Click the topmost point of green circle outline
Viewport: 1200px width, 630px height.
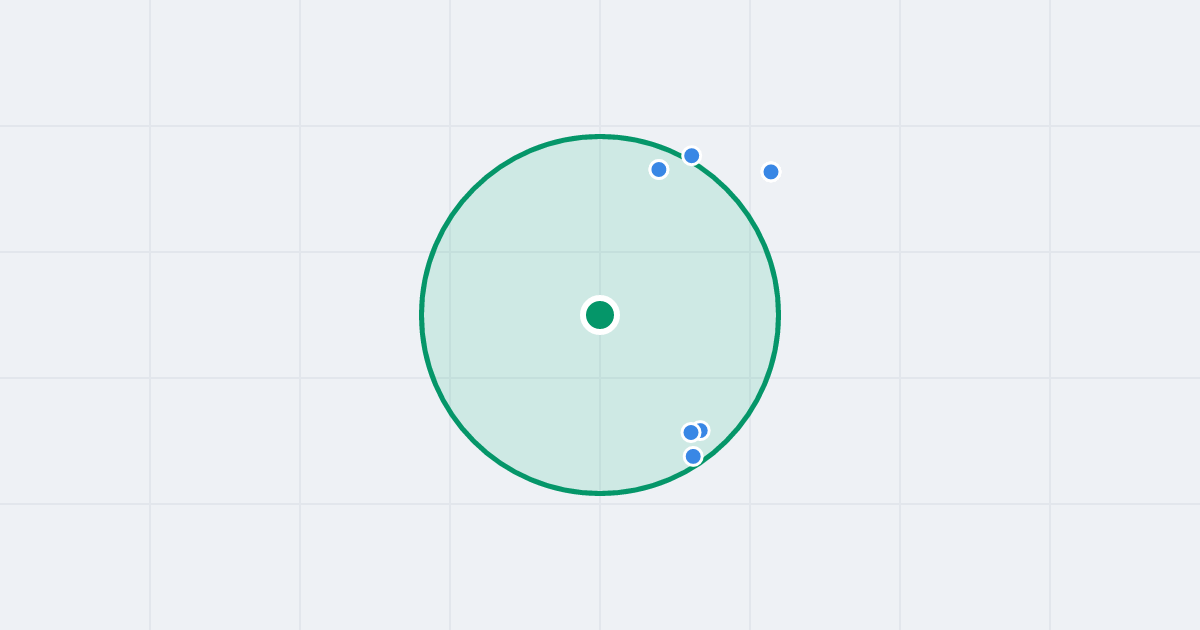(x=600, y=136)
